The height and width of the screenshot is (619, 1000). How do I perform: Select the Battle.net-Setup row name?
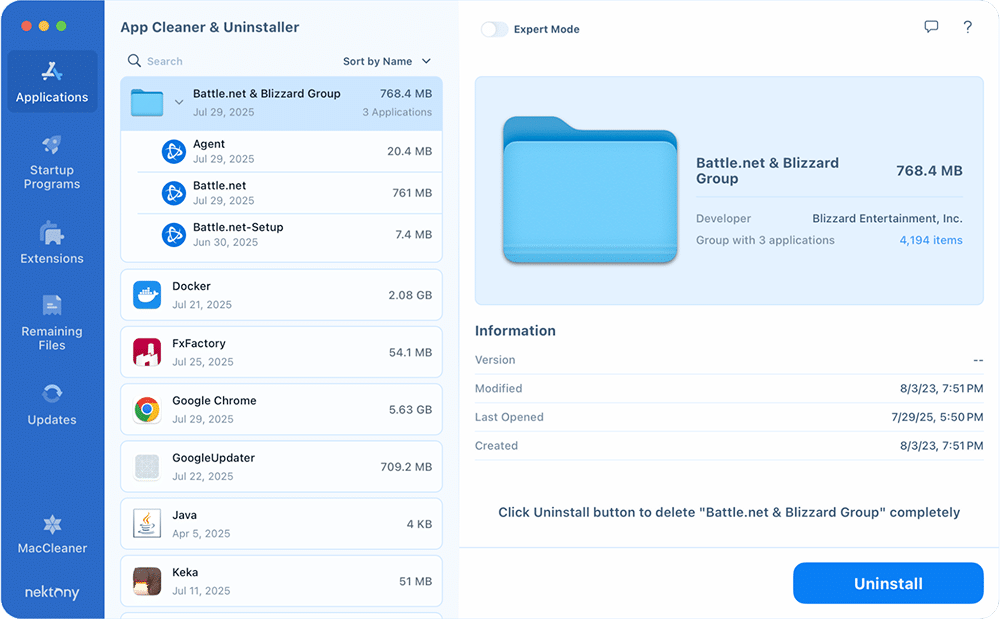coord(238,227)
